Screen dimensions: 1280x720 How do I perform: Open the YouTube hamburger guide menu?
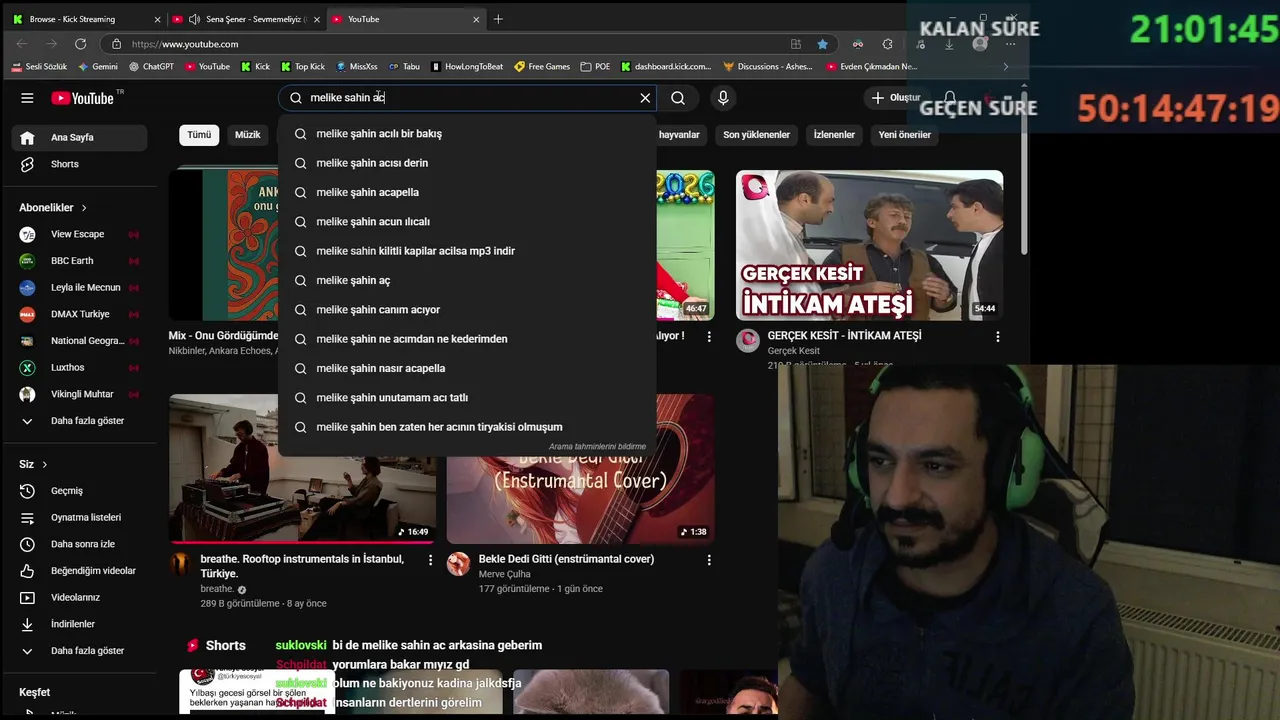point(27,98)
